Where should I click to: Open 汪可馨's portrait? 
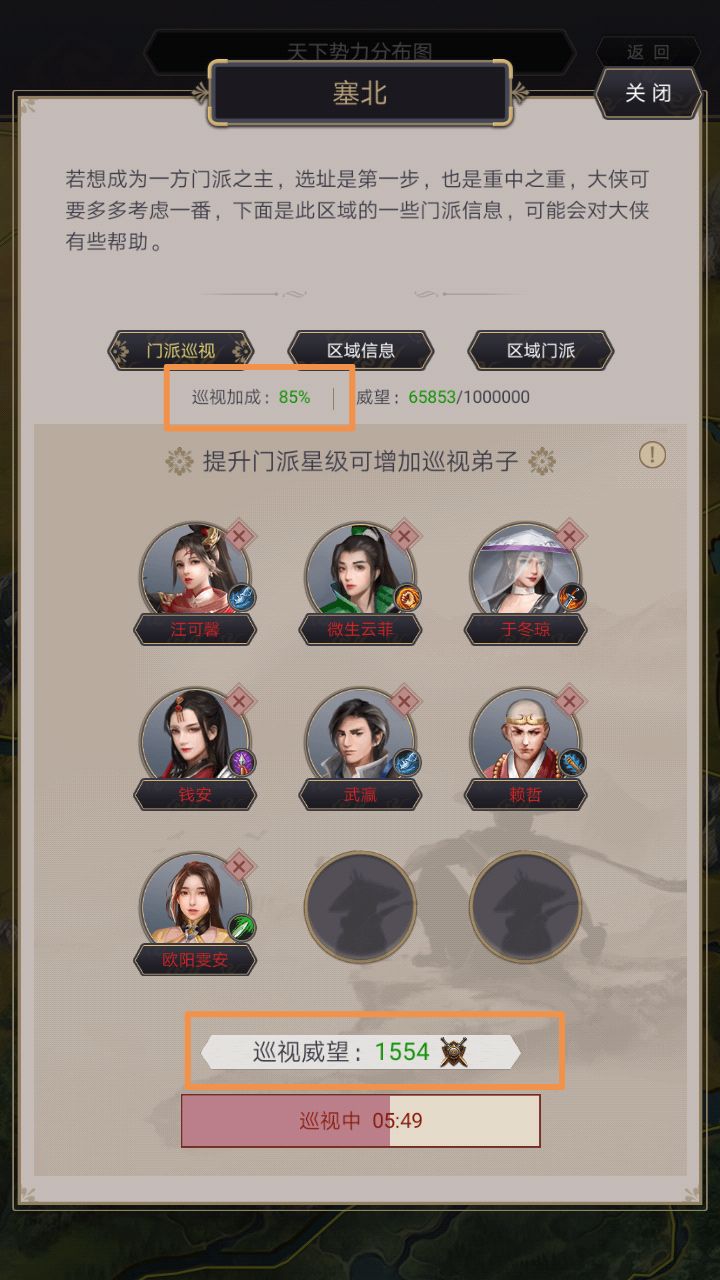click(195, 572)
